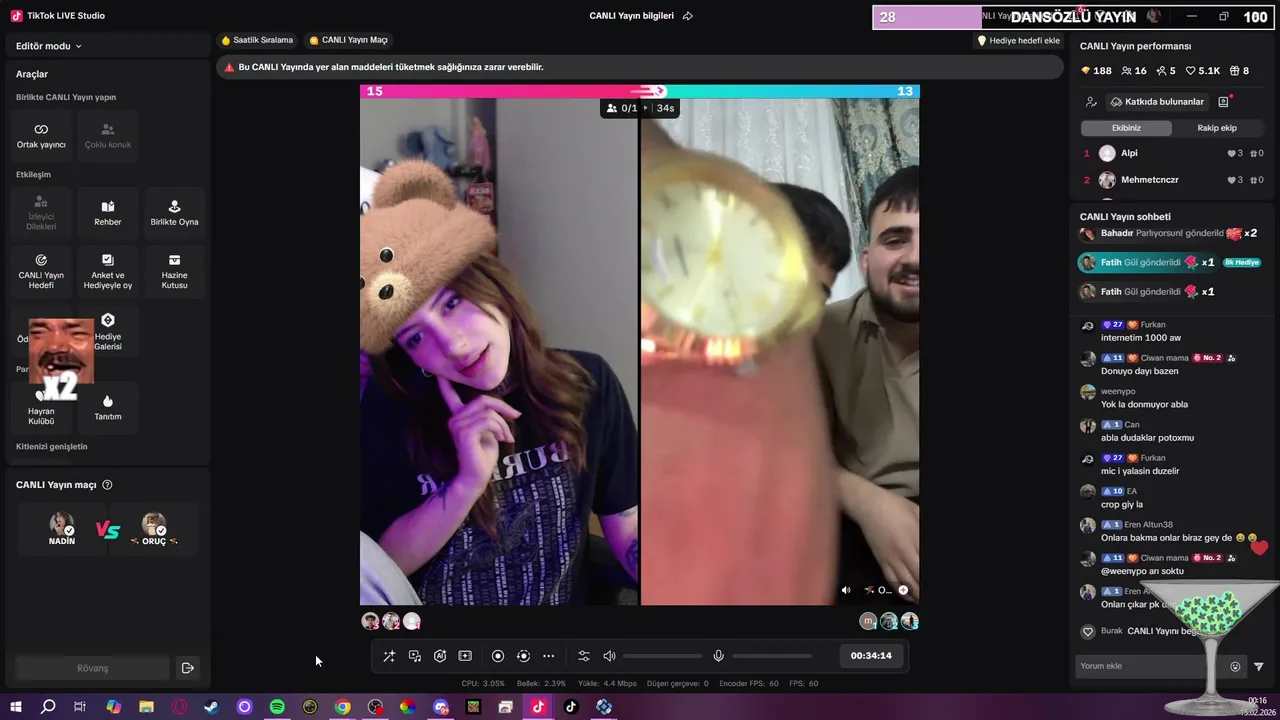The width and height of the screenshot is (1280, 720).
Task: Click the help icon beside CANLI Yayın maçı
Action: click(x=107, y=485)
